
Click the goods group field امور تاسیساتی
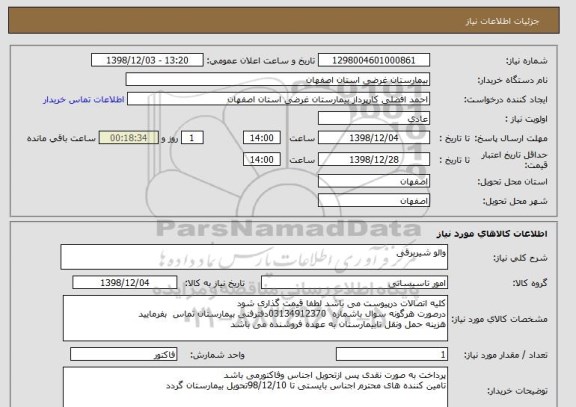coord(354,283)
